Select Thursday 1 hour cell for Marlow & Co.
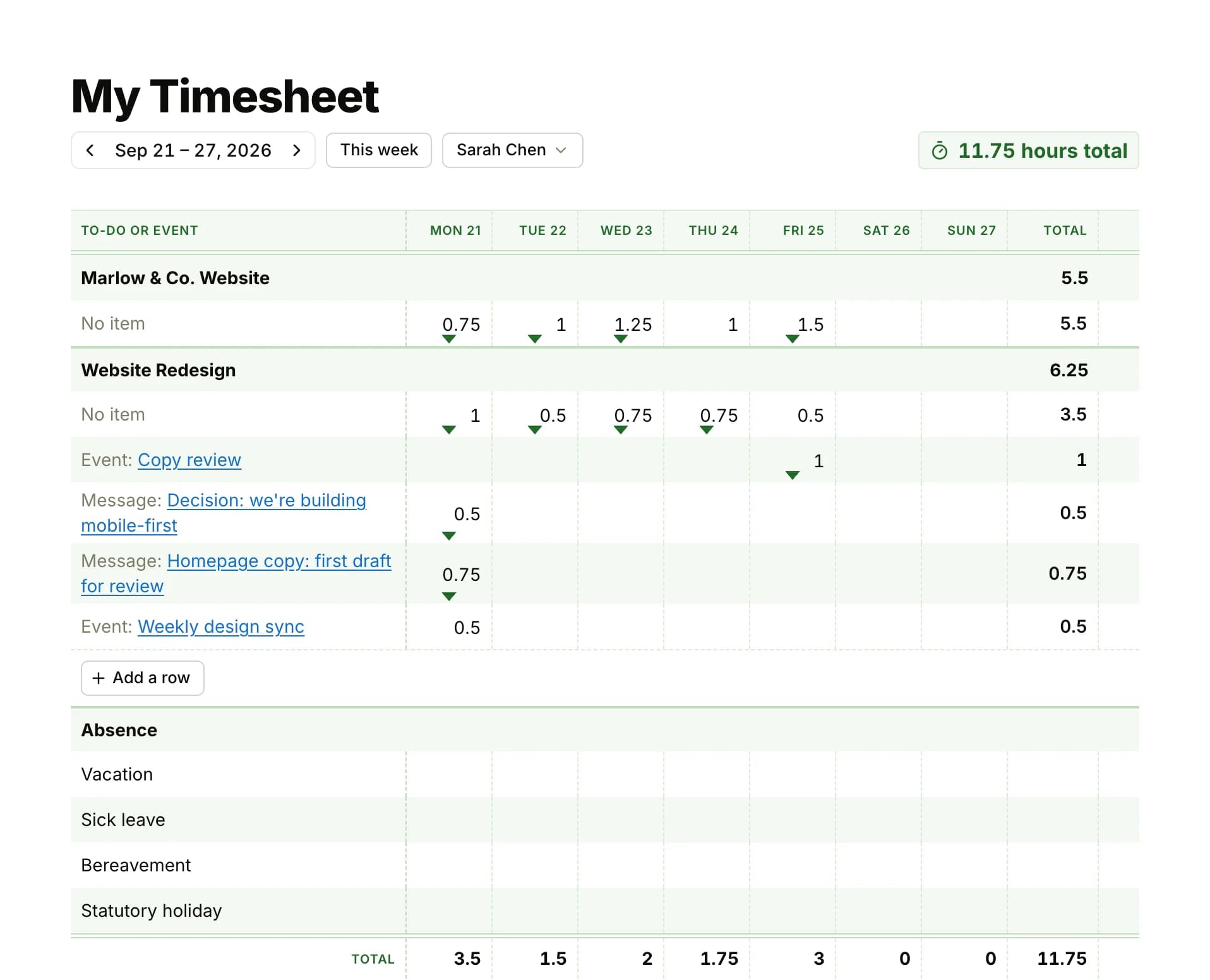This screenshot has height=980, width=1210. (707, 324)
